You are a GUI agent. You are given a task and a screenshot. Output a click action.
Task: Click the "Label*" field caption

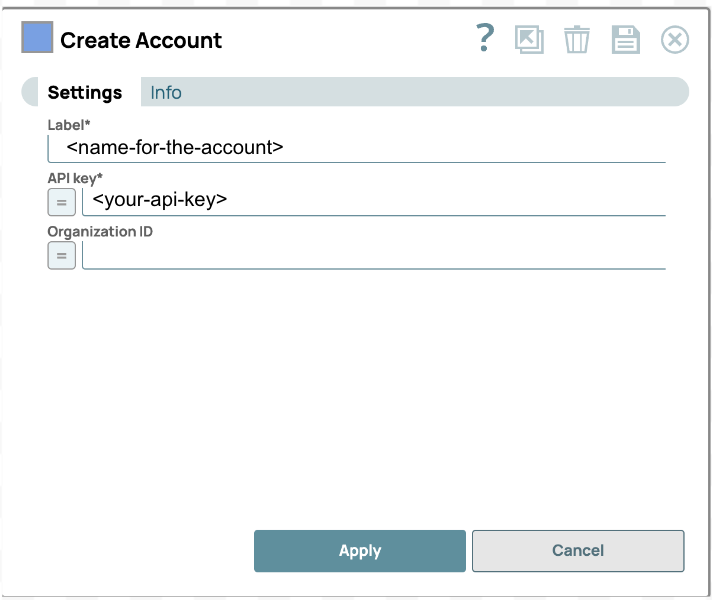point(69,125)
